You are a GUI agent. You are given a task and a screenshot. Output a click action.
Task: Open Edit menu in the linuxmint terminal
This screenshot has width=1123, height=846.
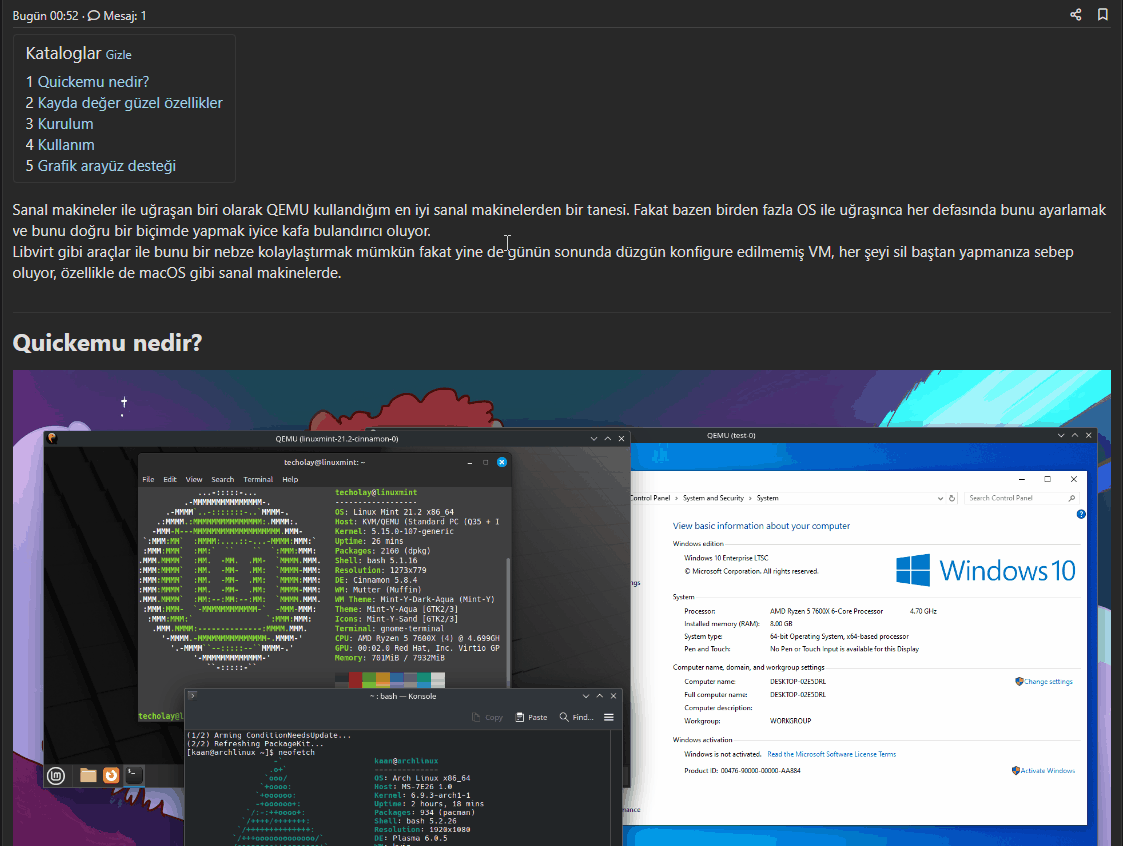click(170, 479)
